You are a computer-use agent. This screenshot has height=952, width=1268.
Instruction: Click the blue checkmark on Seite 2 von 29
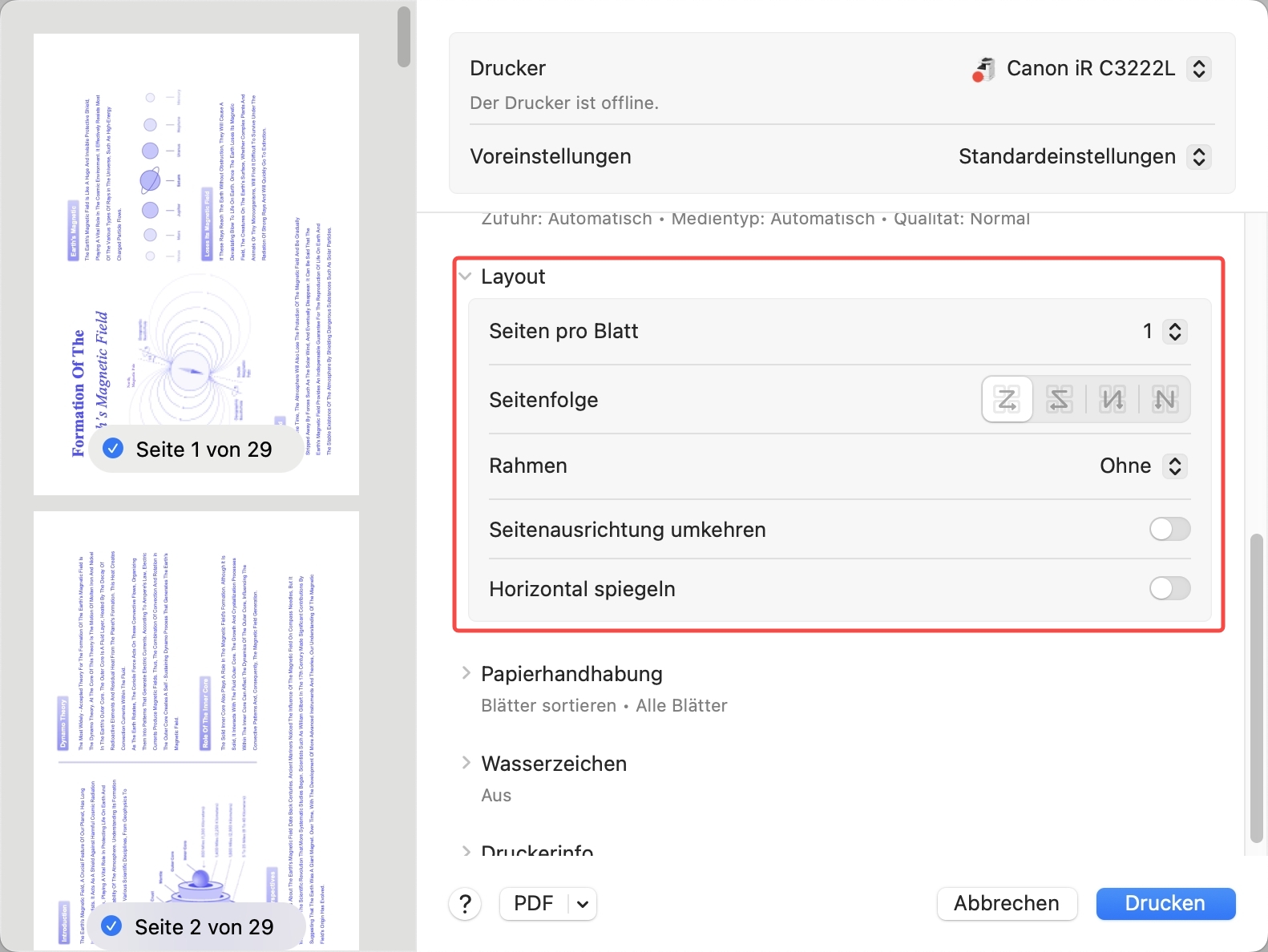tap(111, 926)
